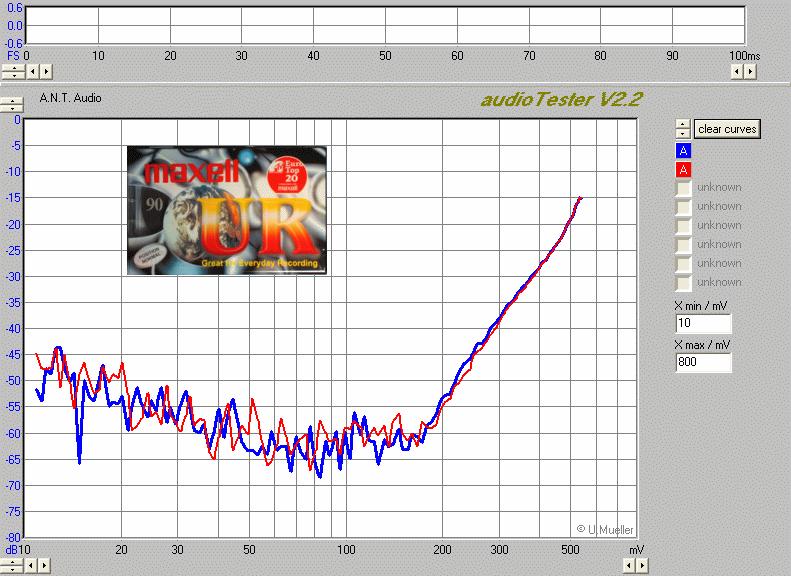Select the blue 'A' curve swatch

(684, 151)
